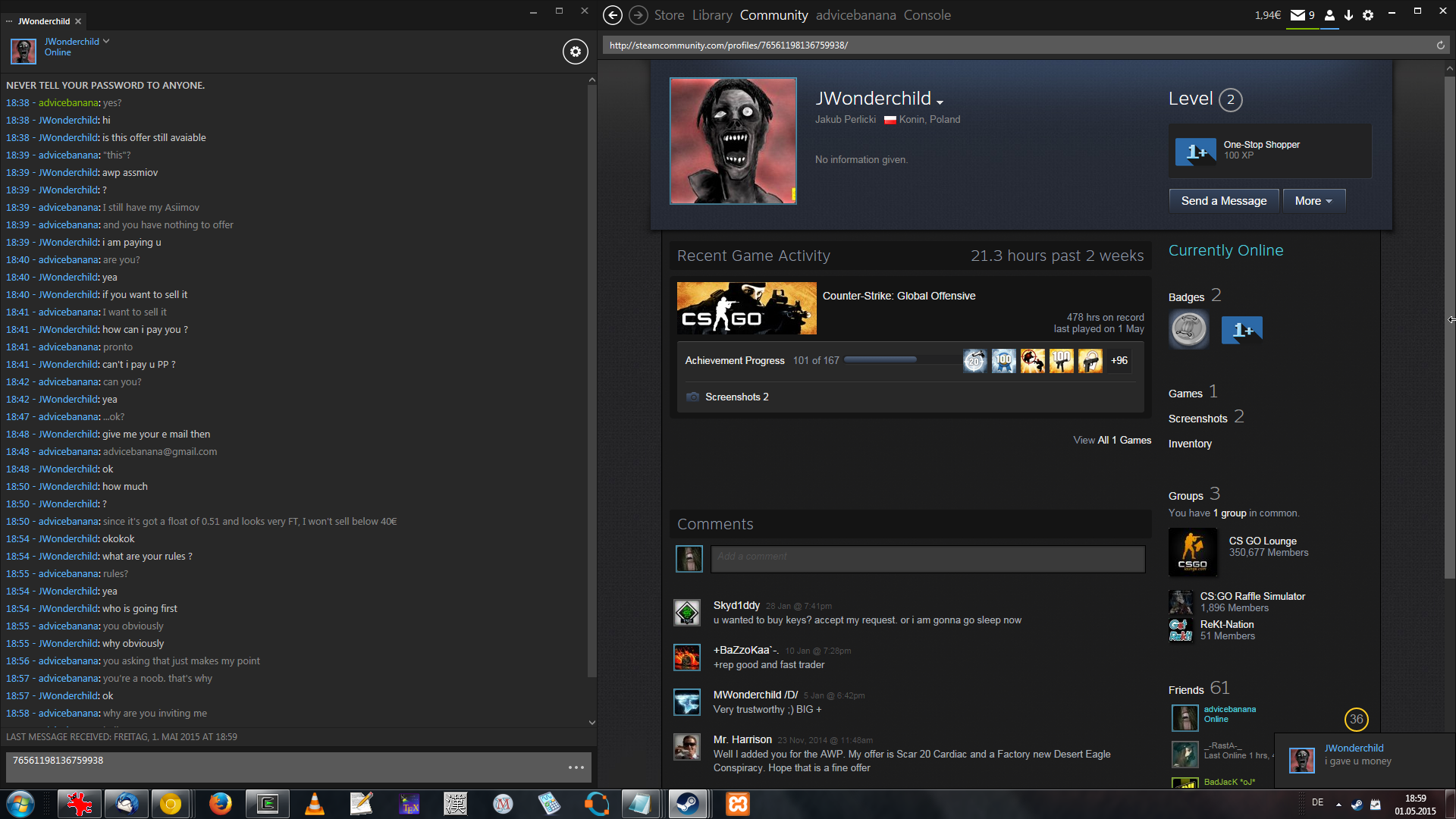
Task: Click the chat settings gear icon
Action: tap(575, 52)
